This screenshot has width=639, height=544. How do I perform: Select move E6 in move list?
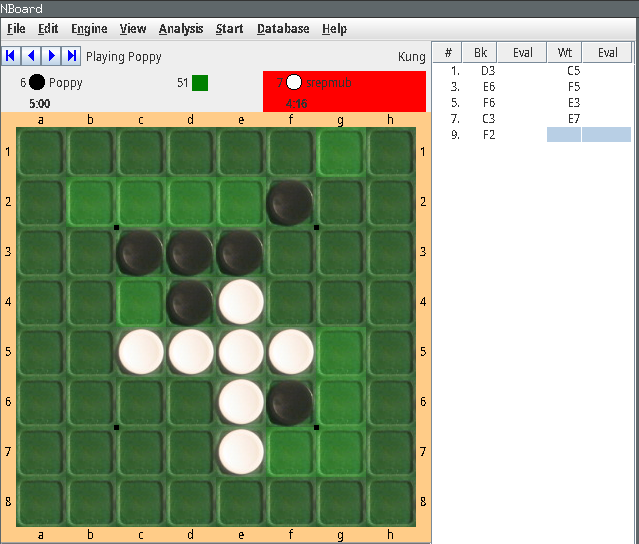[x=489, y=87]
